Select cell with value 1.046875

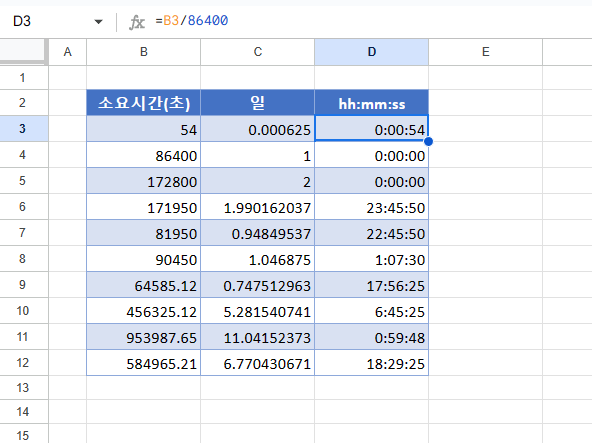pos(257,259)
